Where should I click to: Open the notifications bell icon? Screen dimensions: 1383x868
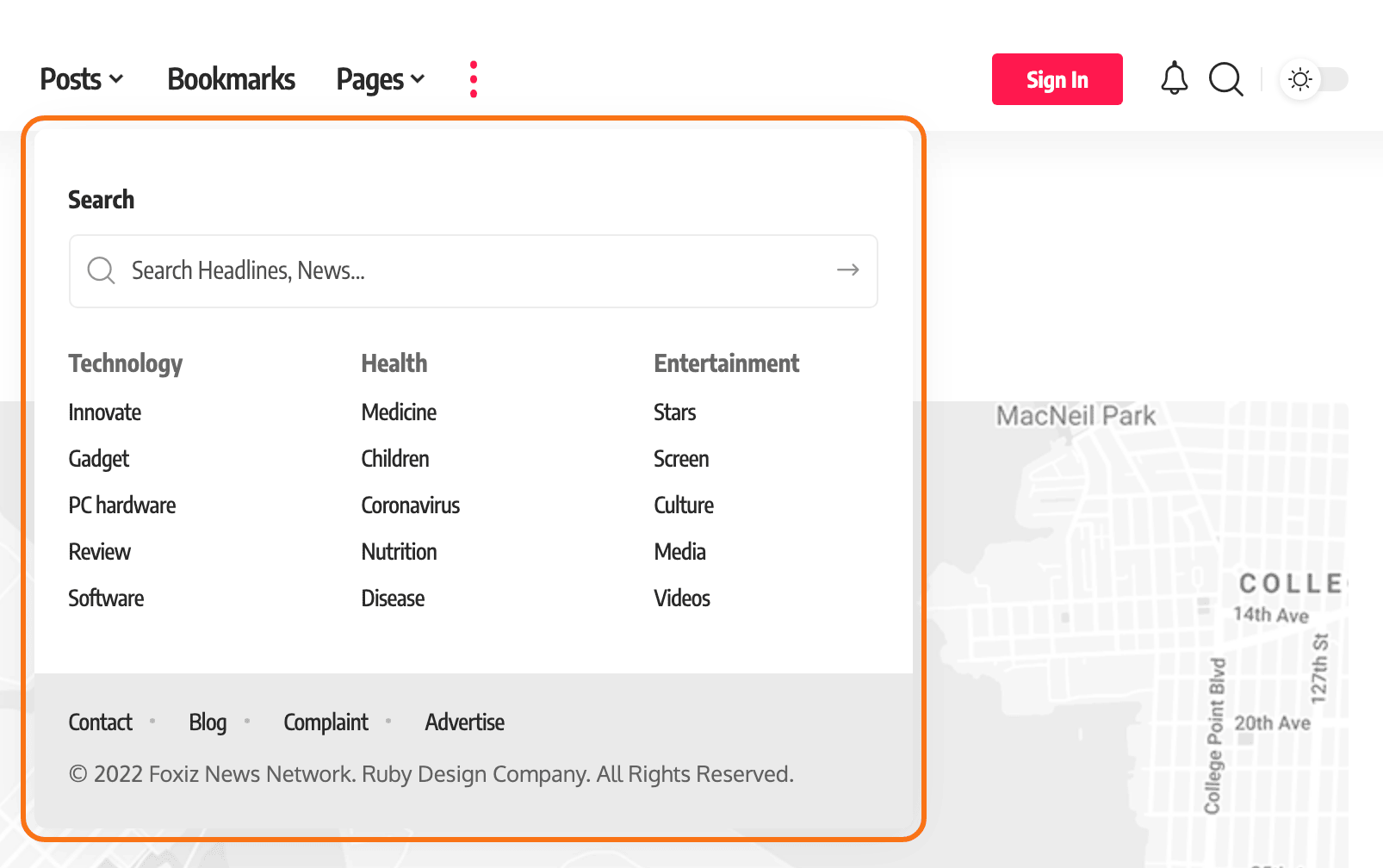tap(1174, 79)
